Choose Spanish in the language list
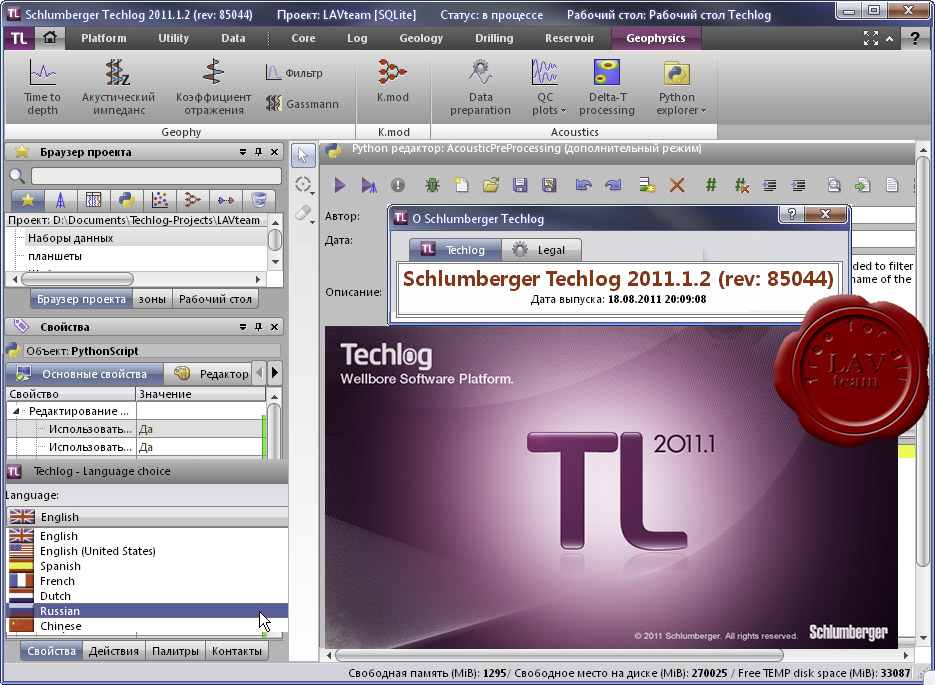This screenshot has width=935, height=685. pos(147,566)
